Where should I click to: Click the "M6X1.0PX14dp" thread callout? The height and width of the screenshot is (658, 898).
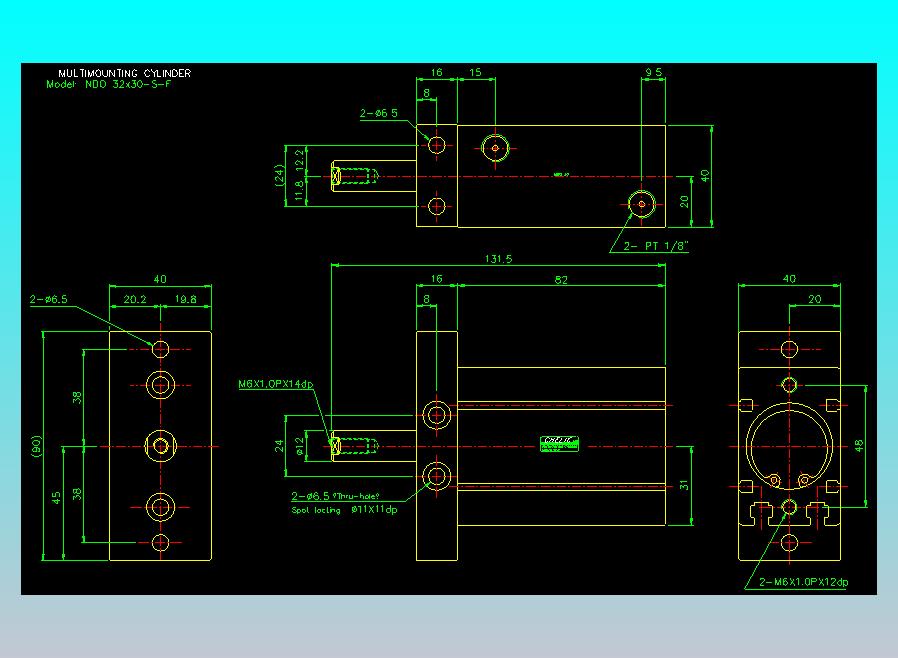[275, 384]
